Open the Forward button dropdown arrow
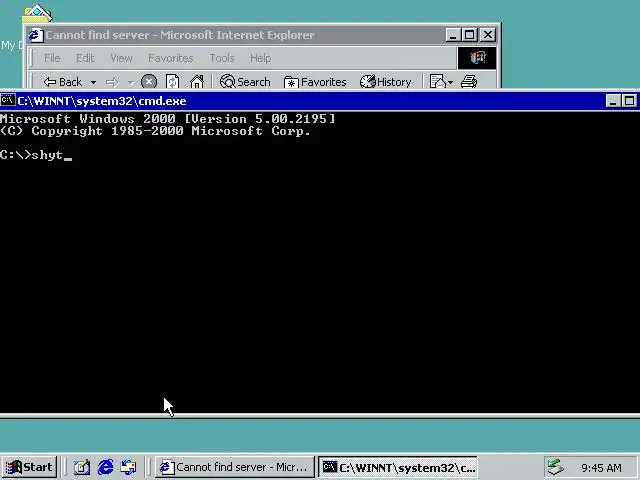Viewport: 640px width, 480px height. (131, 82)
